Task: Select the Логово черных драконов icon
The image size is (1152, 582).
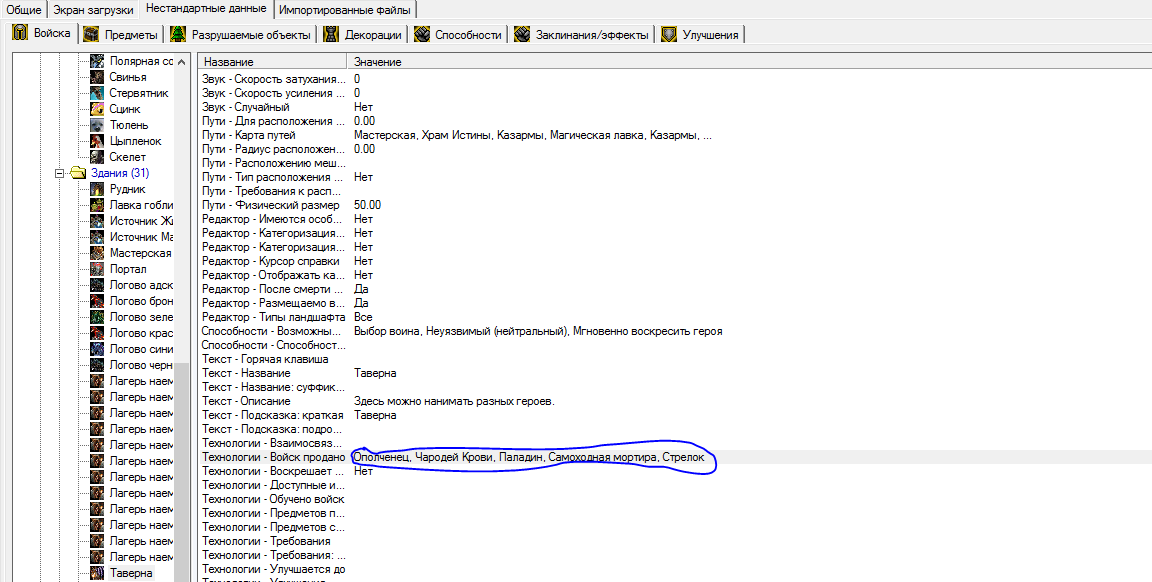Action: (x=97, y=365)
